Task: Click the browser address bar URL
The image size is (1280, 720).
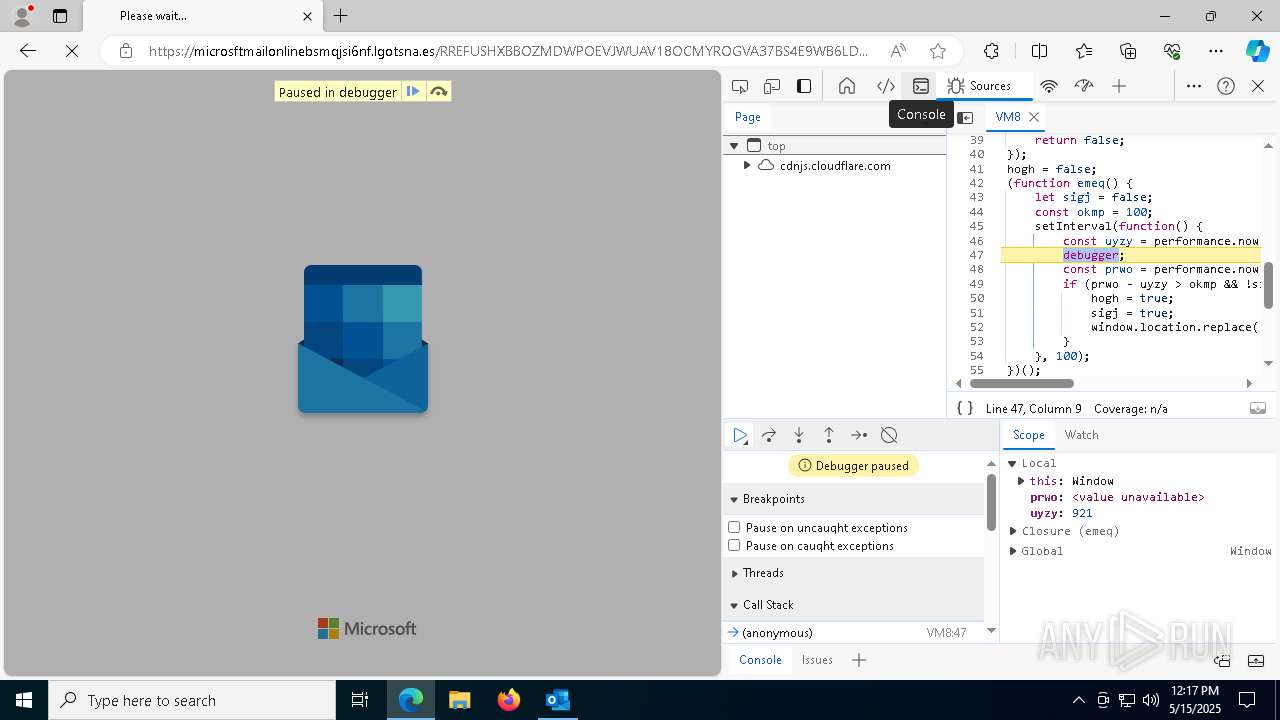Action: 508,51
